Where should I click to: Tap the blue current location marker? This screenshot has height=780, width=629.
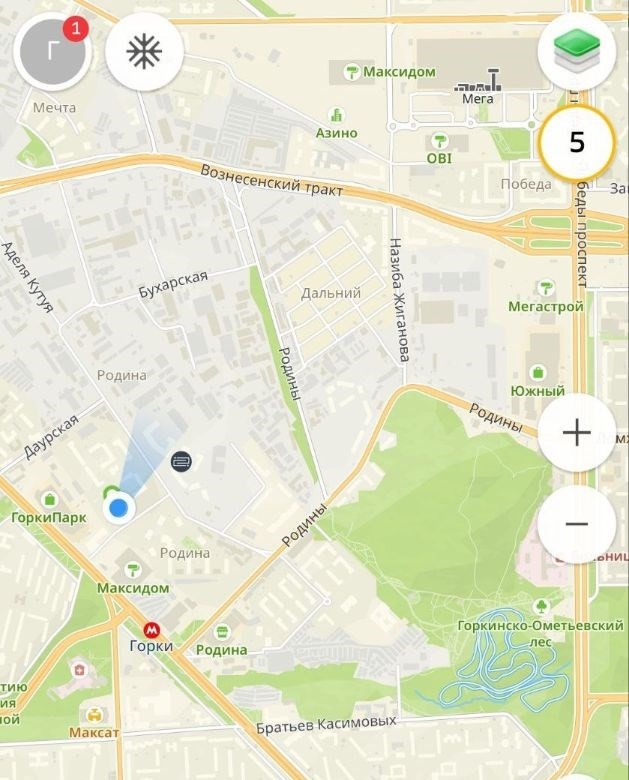(x=118, y=508)
